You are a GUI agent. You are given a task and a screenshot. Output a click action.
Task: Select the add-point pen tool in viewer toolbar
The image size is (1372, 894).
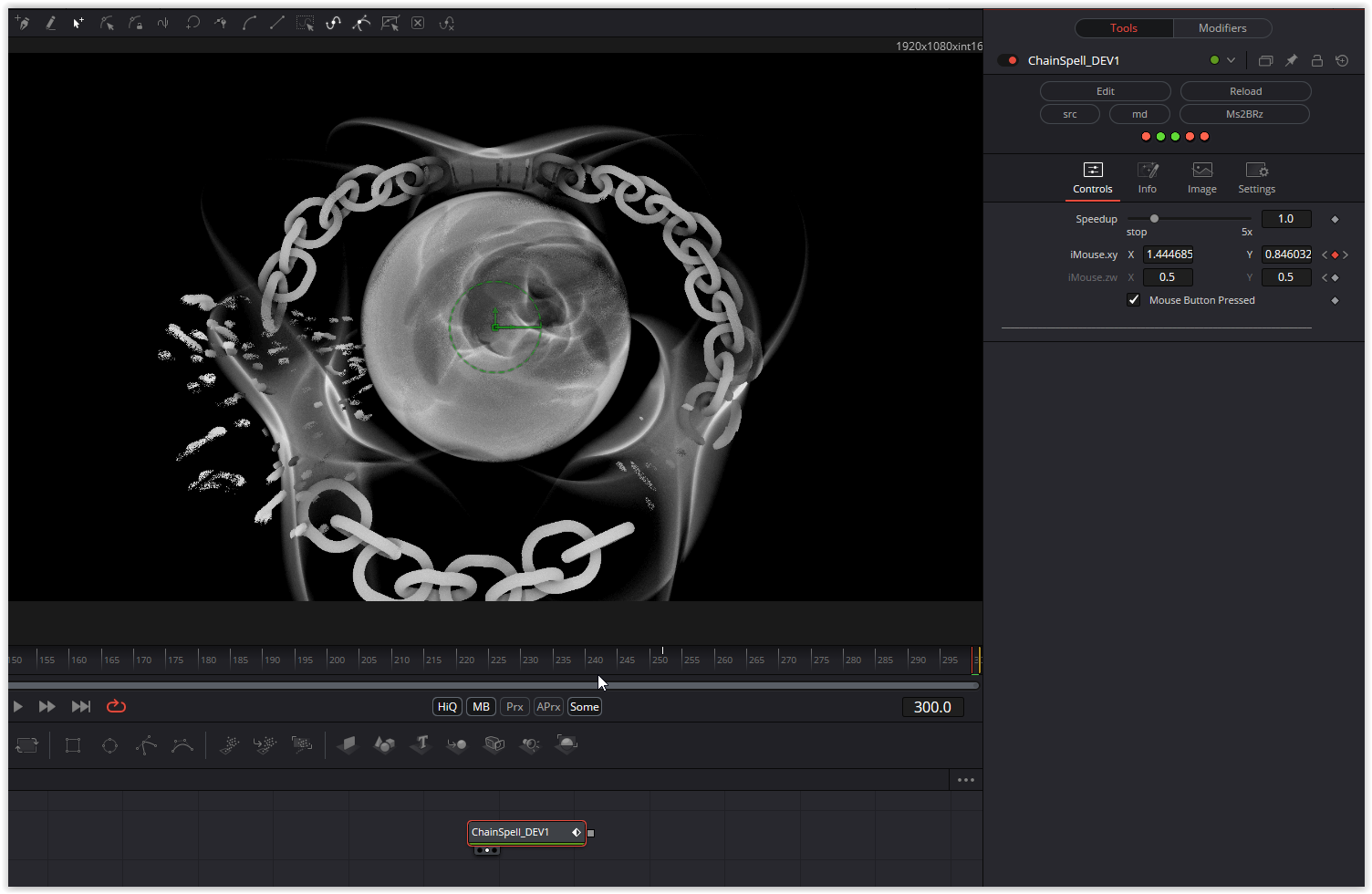point(23,23)
